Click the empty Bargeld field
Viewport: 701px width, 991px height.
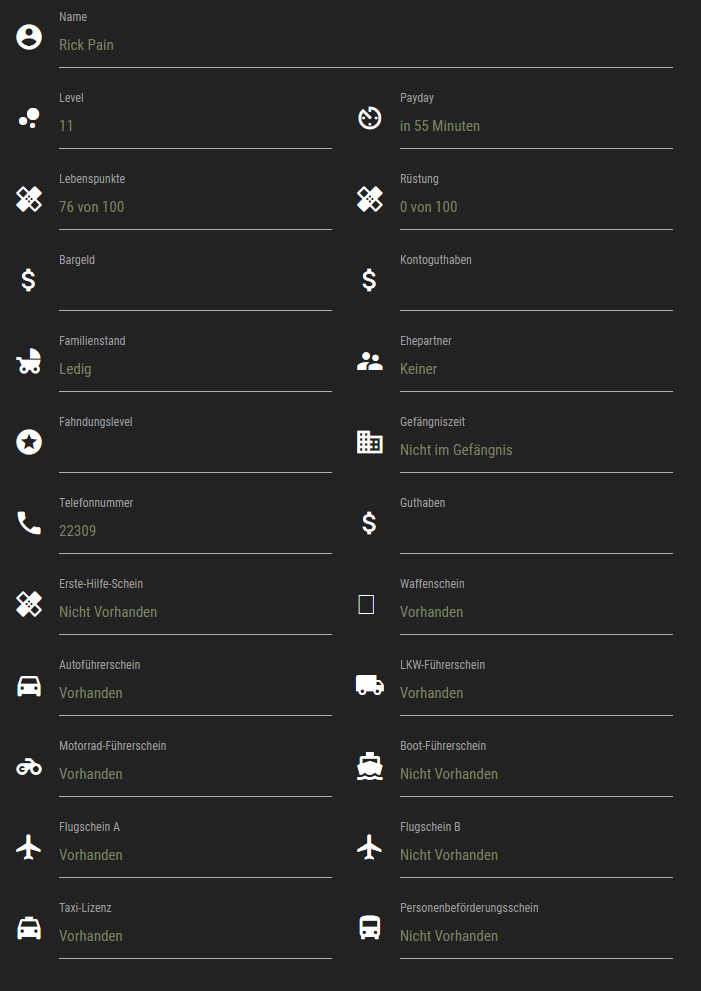(x=195, y=289)
